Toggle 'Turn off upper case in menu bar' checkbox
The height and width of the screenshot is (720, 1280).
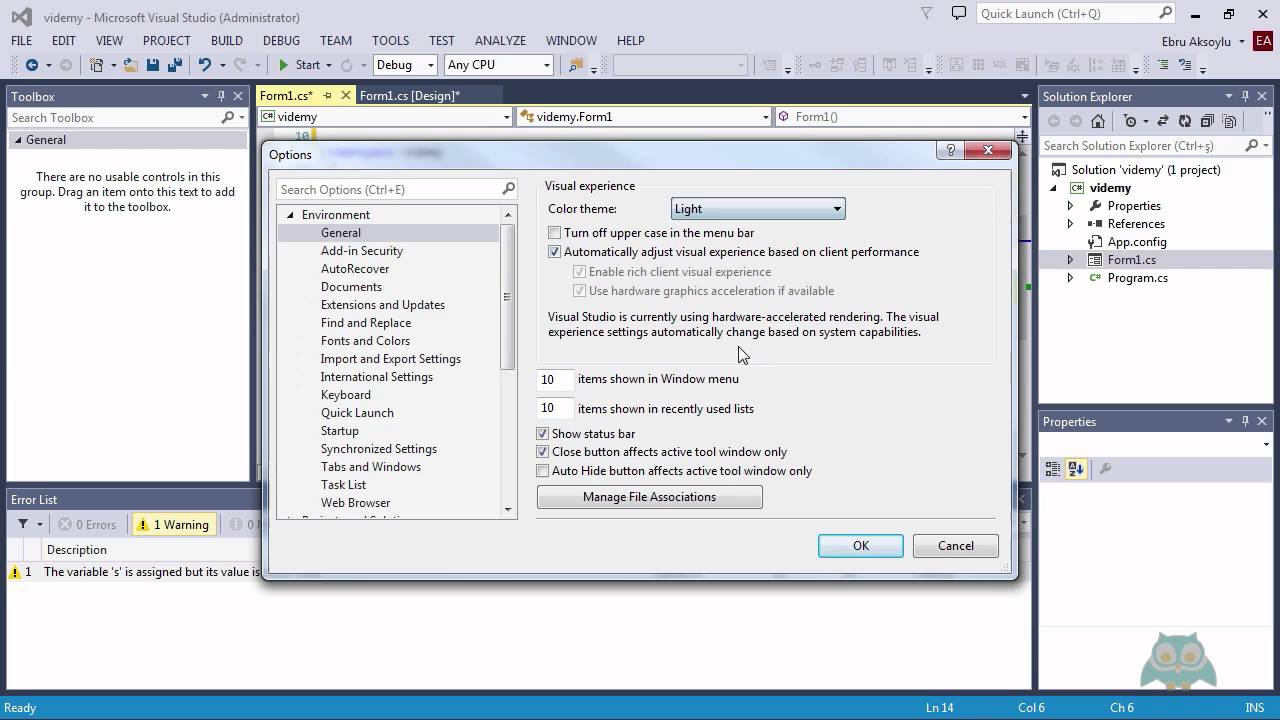click(x=554, y=233)
